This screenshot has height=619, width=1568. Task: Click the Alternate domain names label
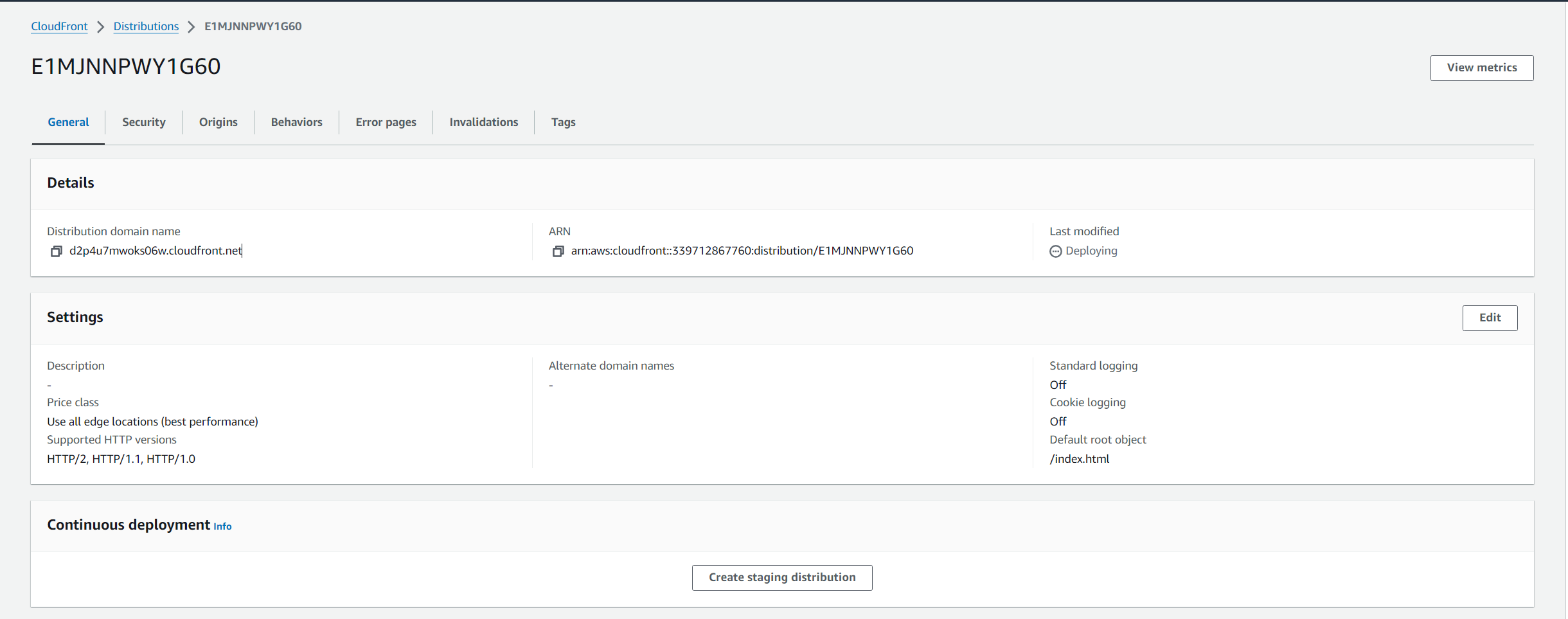[x=611, y=366]
